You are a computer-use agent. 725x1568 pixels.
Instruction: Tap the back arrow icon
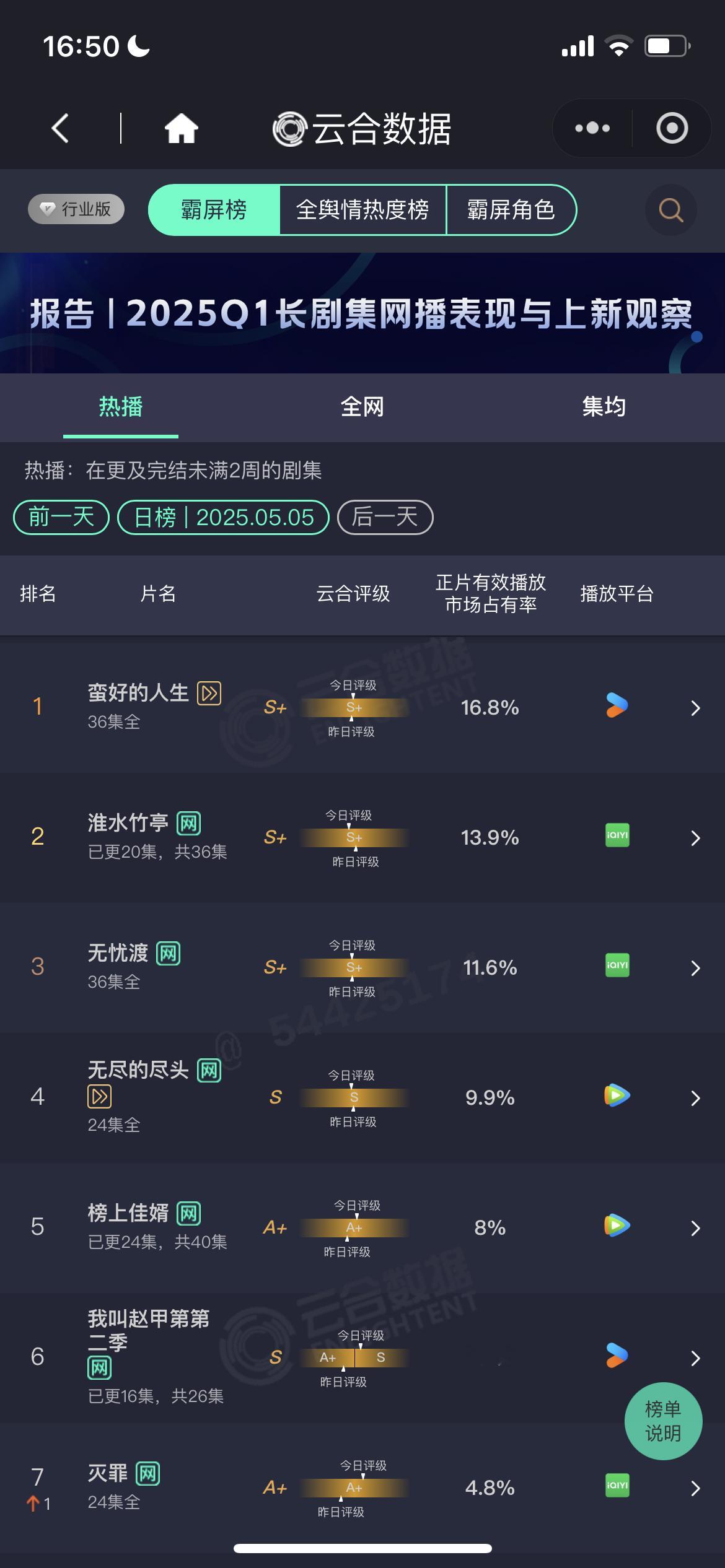[x=60, y=128]
